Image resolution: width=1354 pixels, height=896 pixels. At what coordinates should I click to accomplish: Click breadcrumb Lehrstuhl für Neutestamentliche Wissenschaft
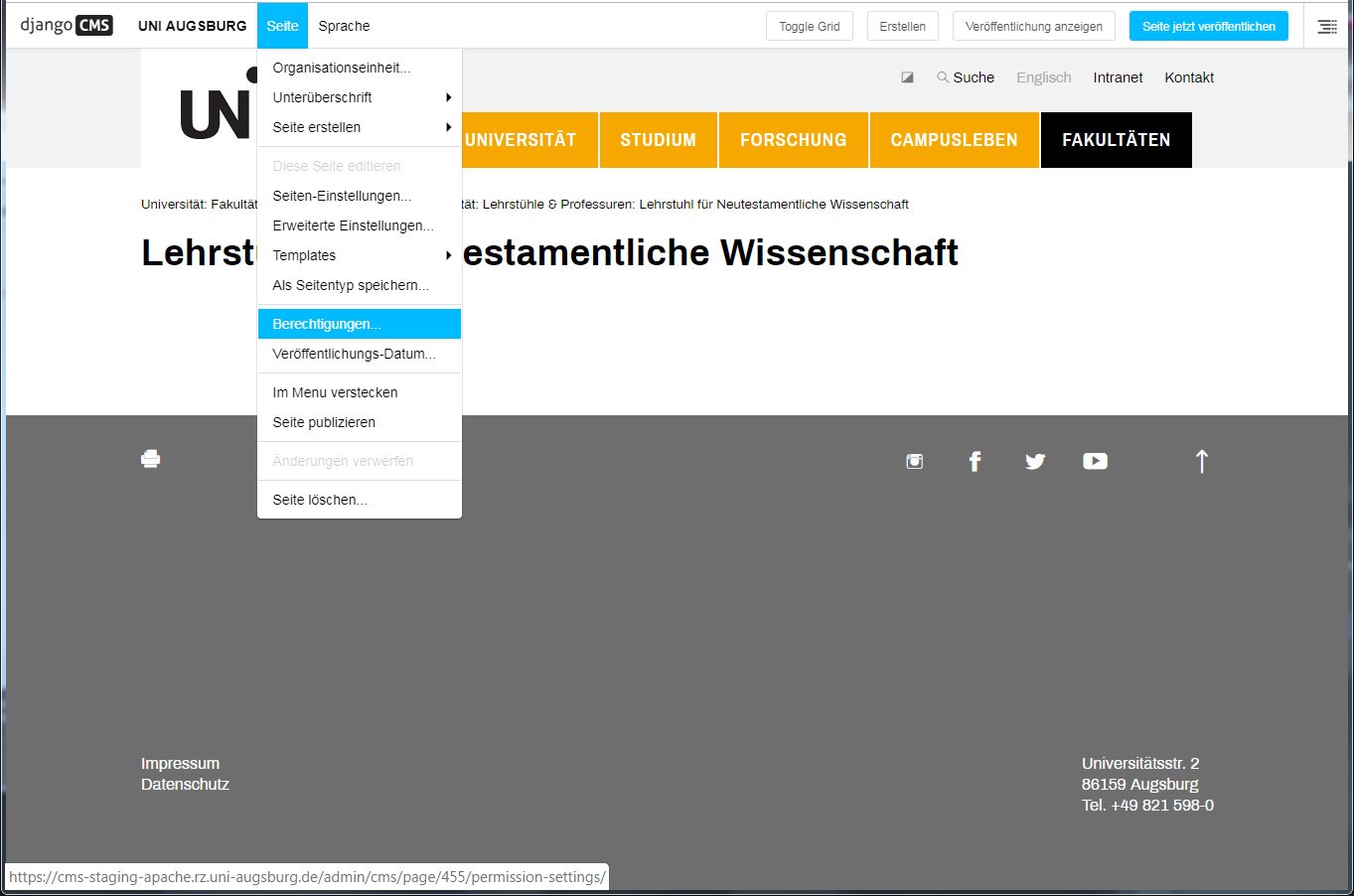click(774, 204)
